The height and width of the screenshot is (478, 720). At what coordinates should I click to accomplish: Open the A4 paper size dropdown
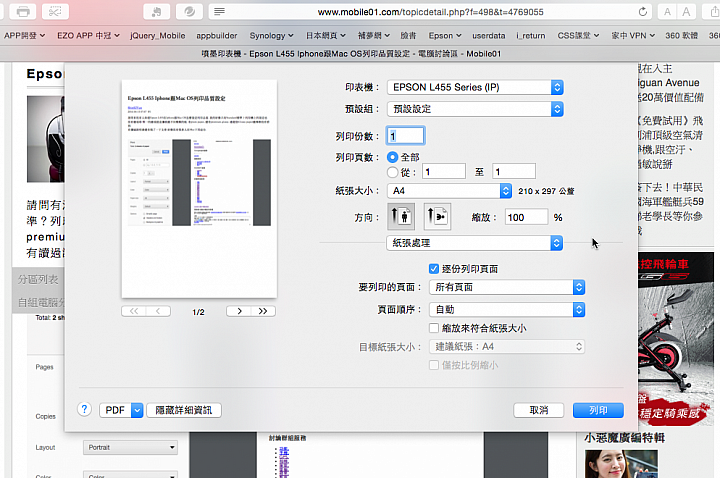tap(449, 191)
